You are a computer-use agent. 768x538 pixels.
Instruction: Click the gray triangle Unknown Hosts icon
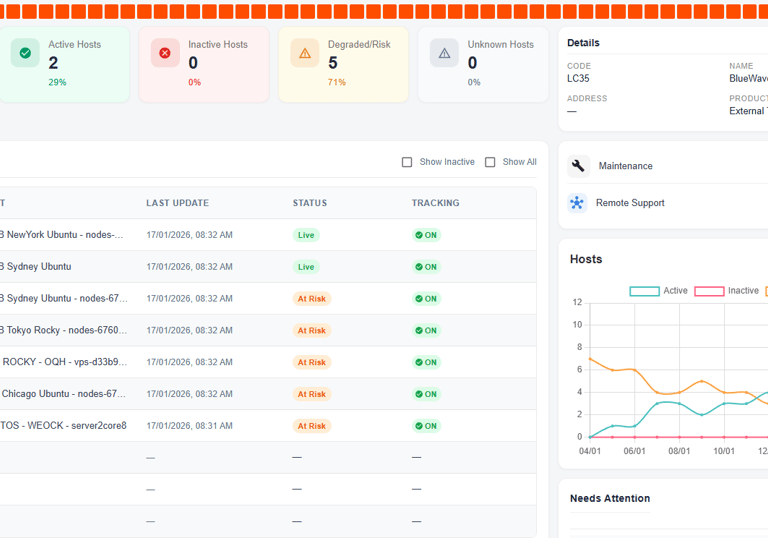coord(444,53)
